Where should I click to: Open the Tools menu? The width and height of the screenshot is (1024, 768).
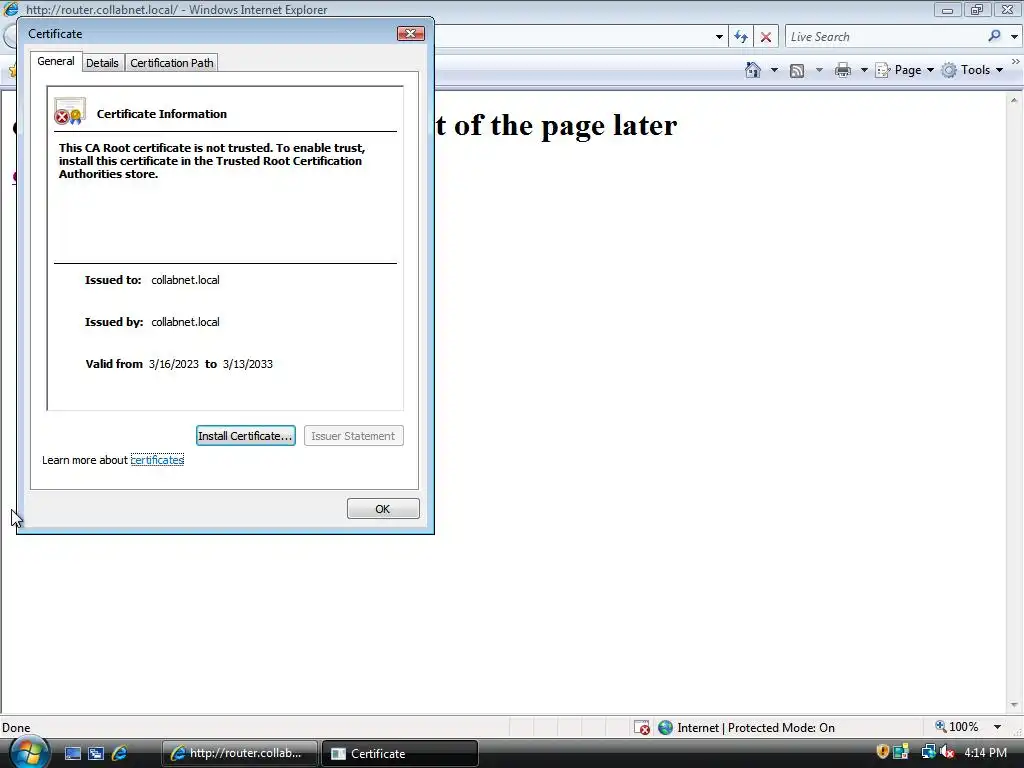coord(972,70)
